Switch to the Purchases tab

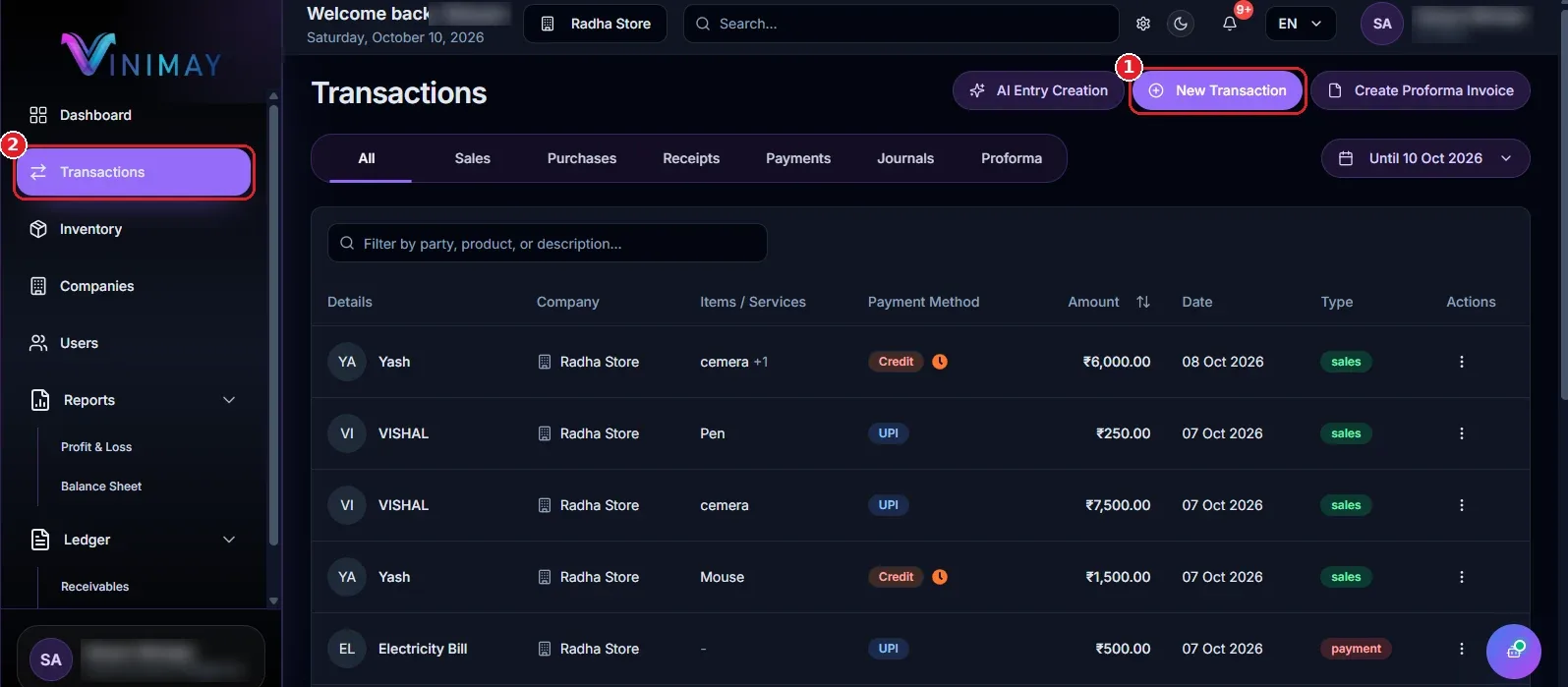coord(582,158)
